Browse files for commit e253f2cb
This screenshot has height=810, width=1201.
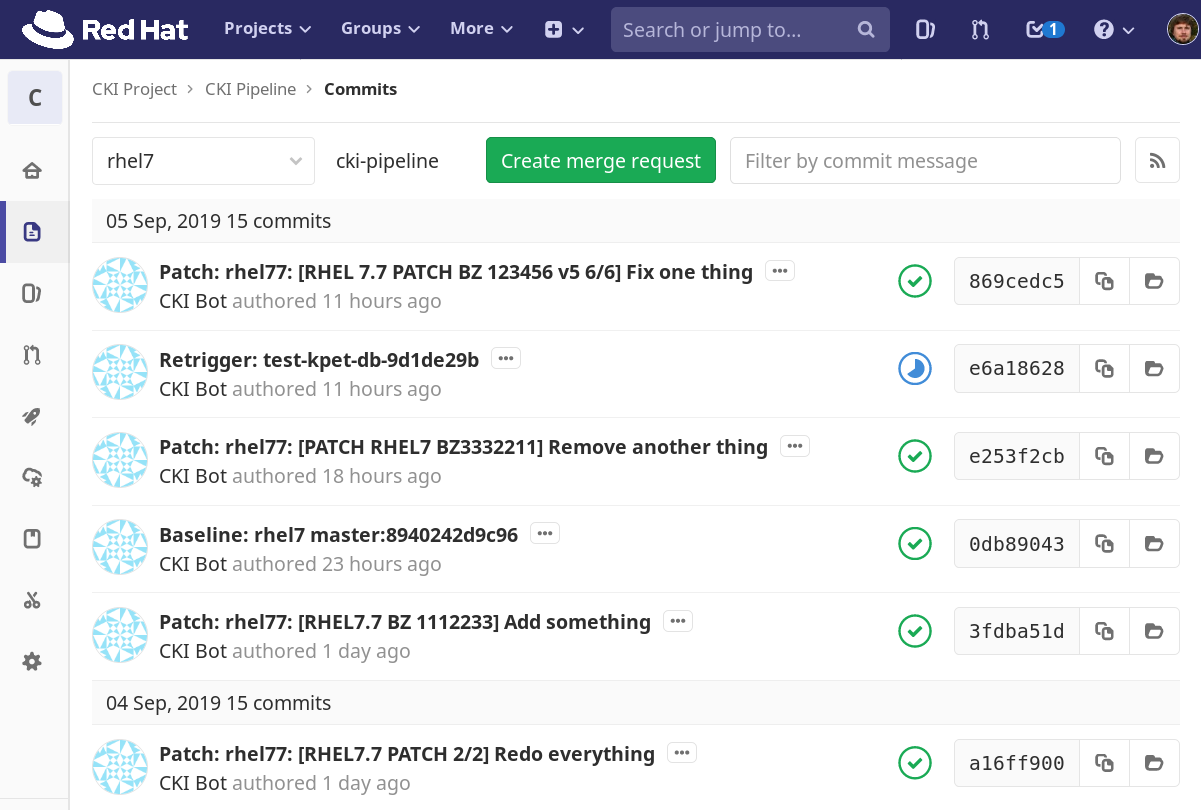[1154, 456]
